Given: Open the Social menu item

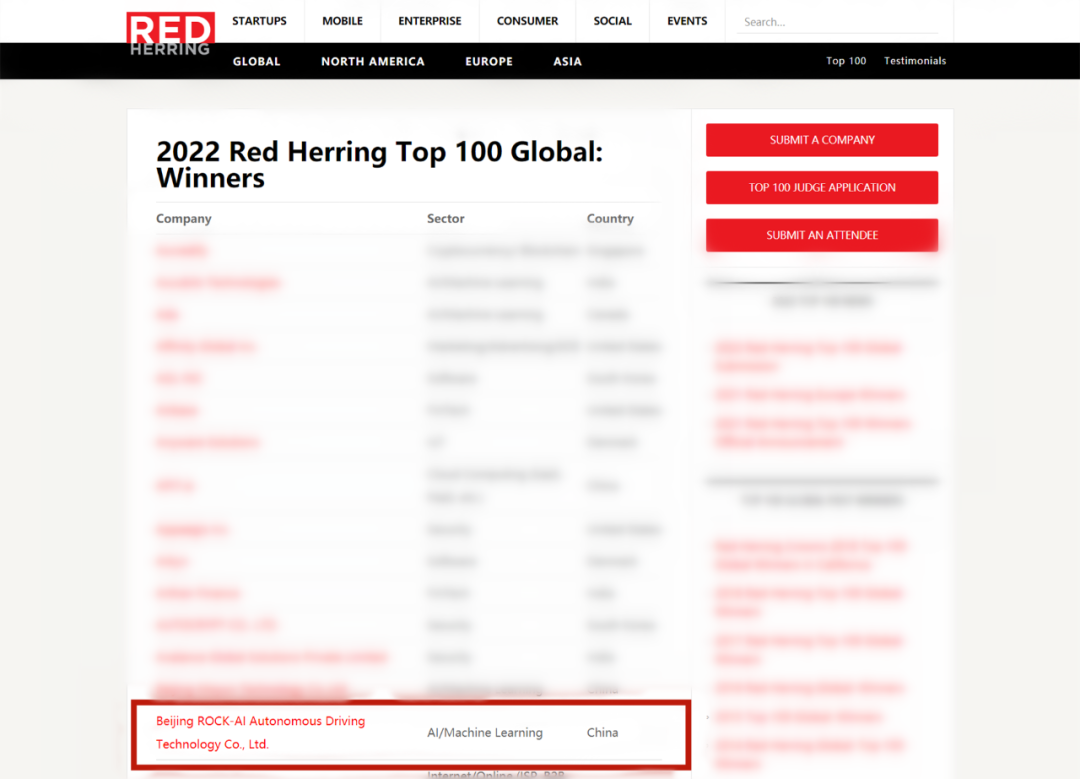Looking at the screenshot, I should tap(612, 21).
